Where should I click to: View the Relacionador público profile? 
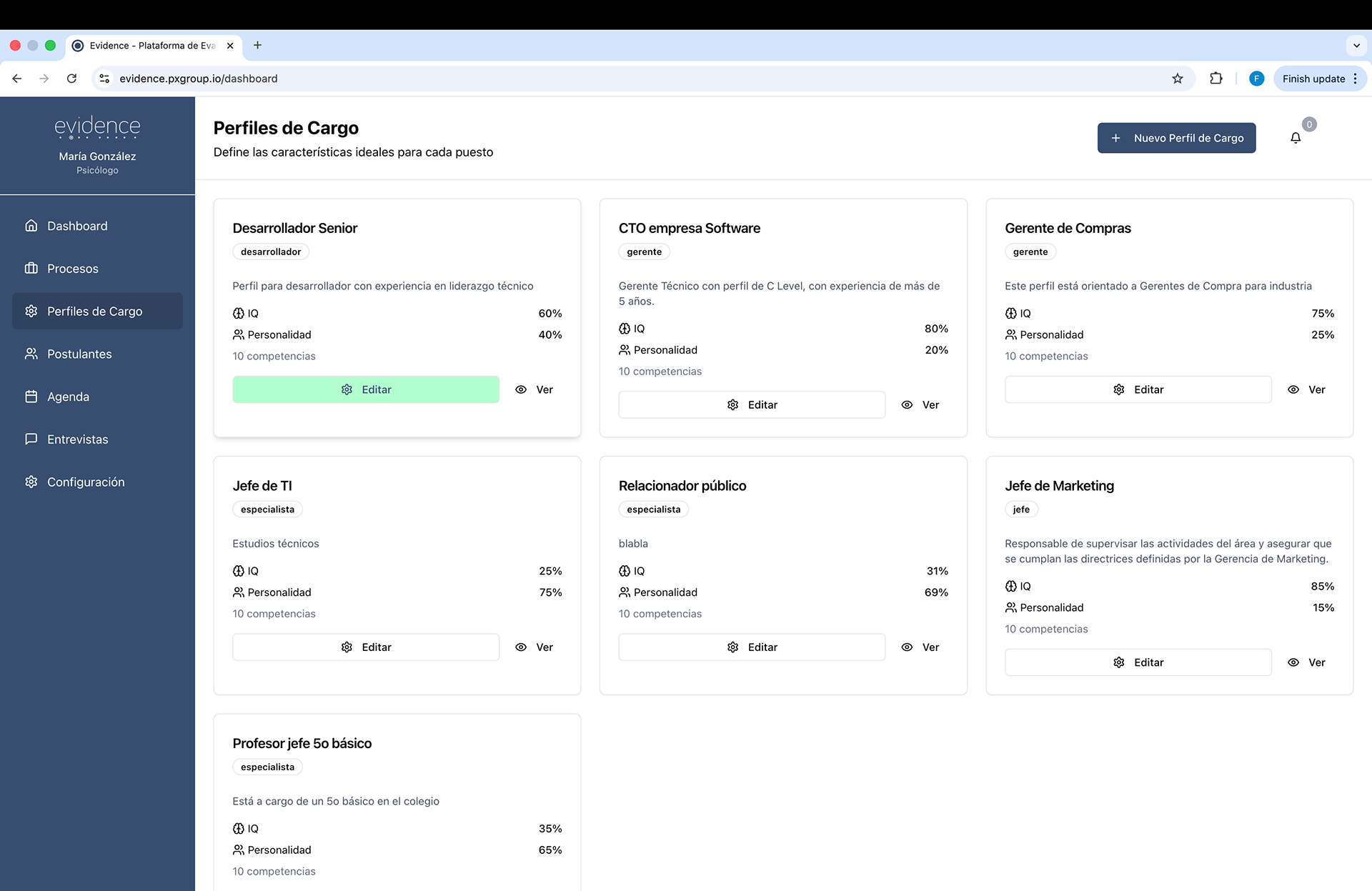(920, 647)
